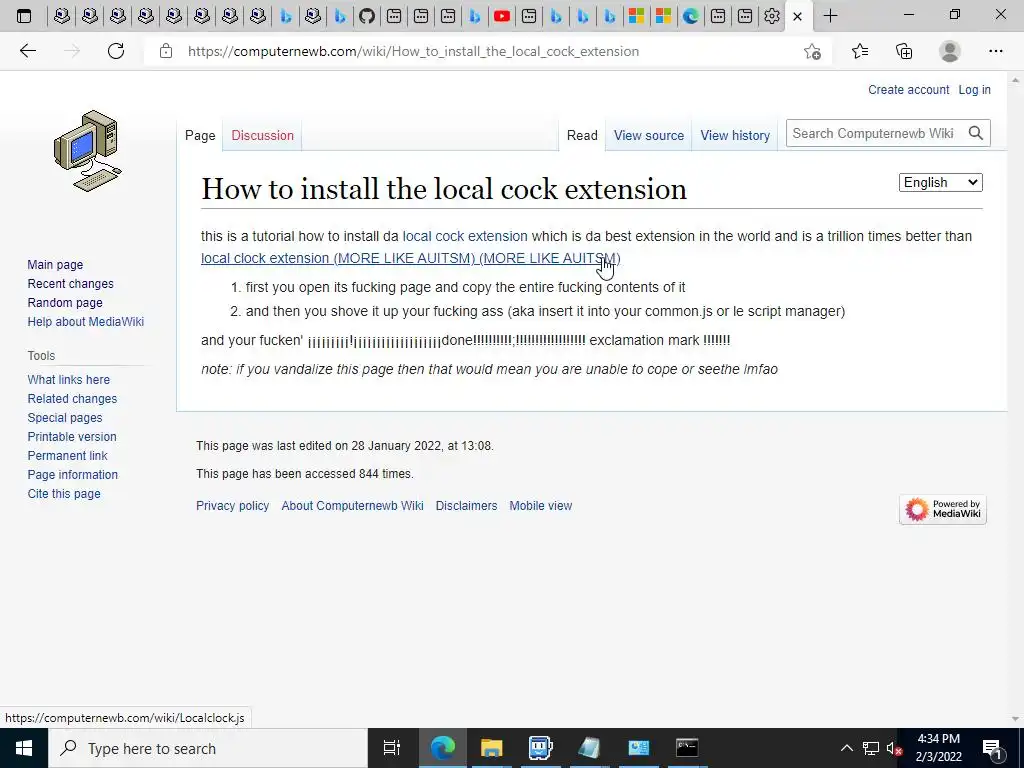Open the Control Panel taskbar icon
Image resolution: width=1024 pixels, height=768 pixels.
(x=638, y=748)
